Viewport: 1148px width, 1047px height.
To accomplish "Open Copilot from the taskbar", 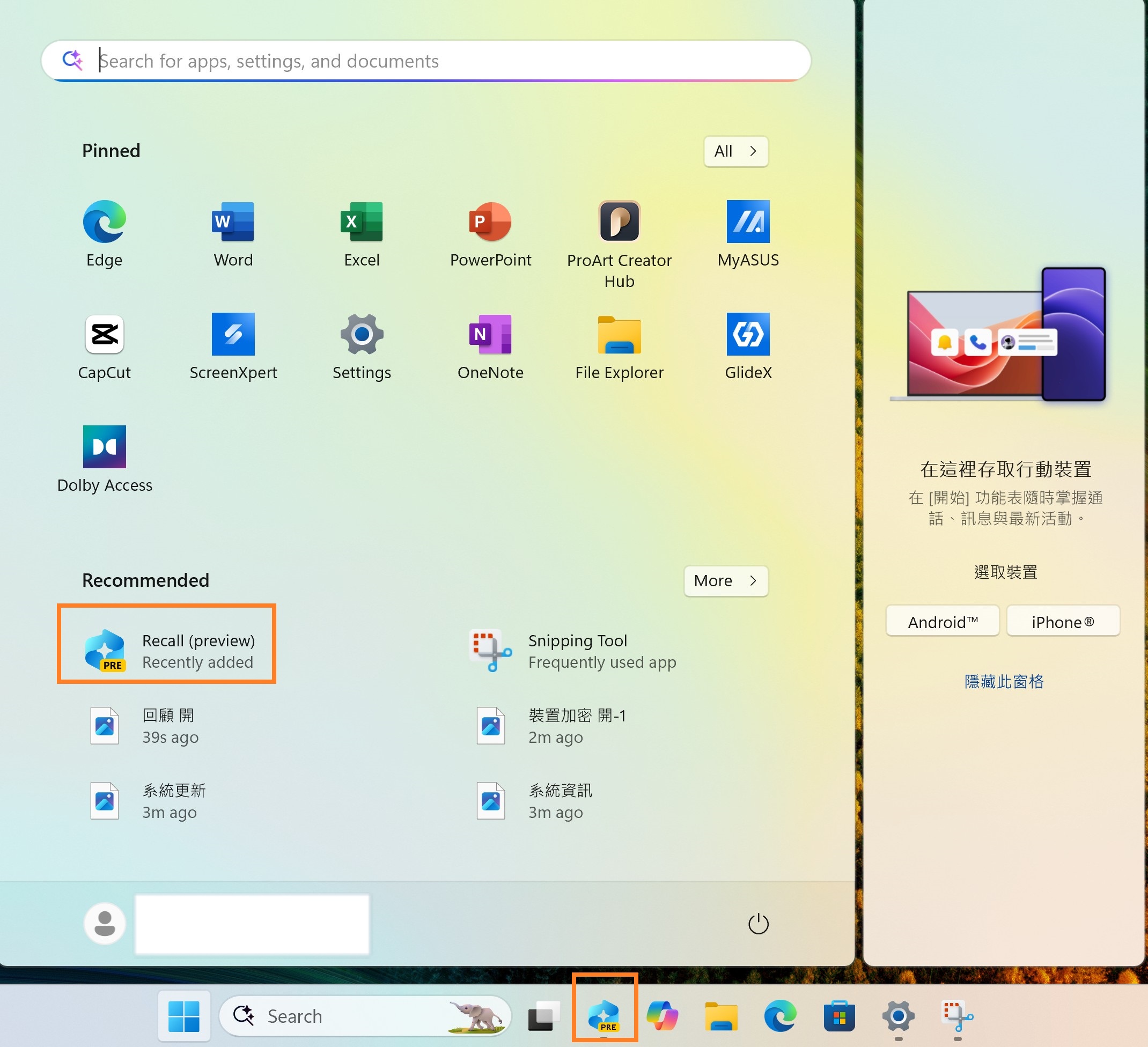I will point(663,1016).
